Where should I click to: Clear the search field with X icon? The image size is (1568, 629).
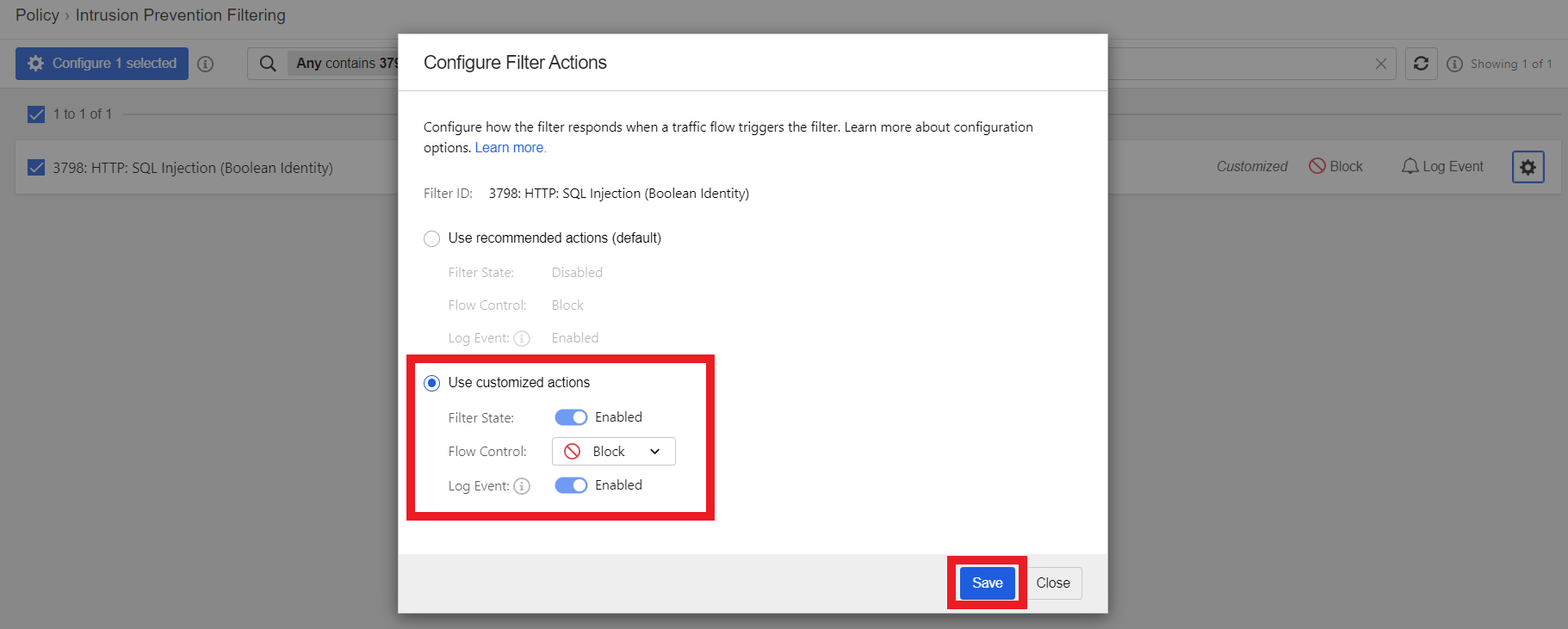tap(1381, 64)
